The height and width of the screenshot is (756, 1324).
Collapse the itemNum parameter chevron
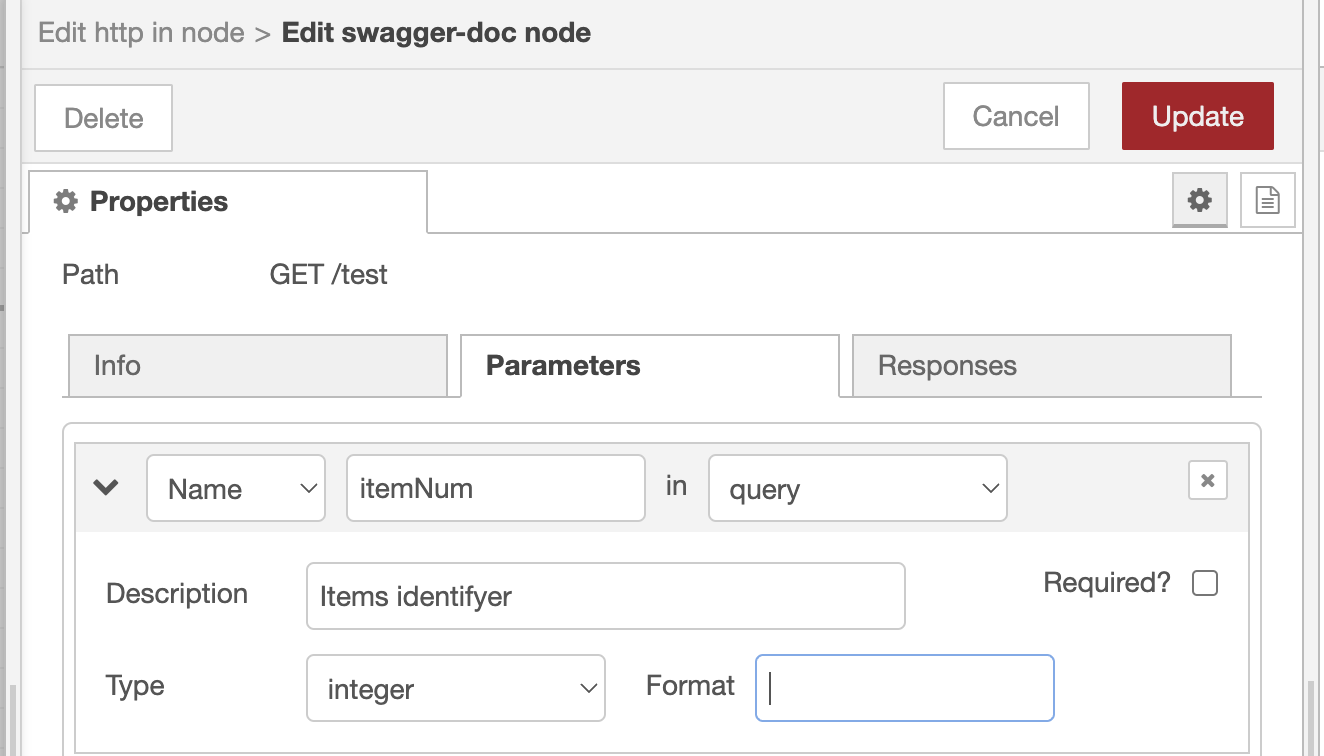[x=106, y=488]
